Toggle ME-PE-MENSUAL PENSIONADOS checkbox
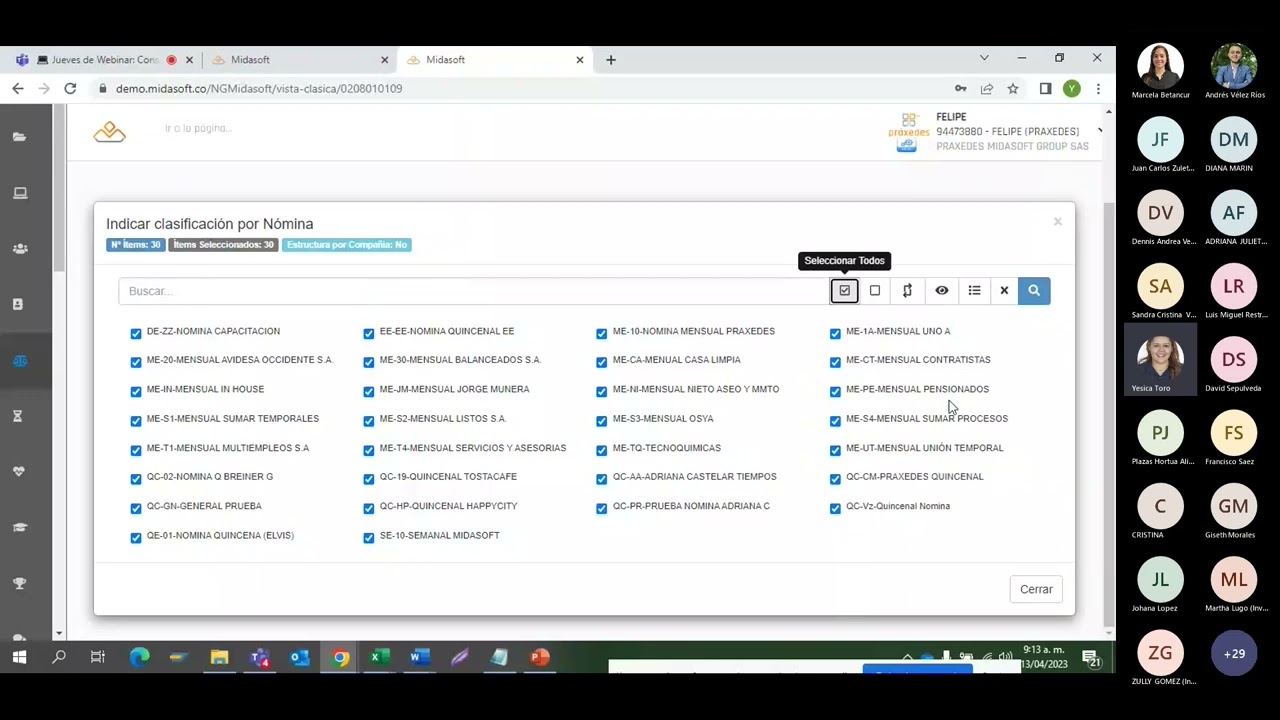This screenshot has width=1280, height=720. pos(835,391)
